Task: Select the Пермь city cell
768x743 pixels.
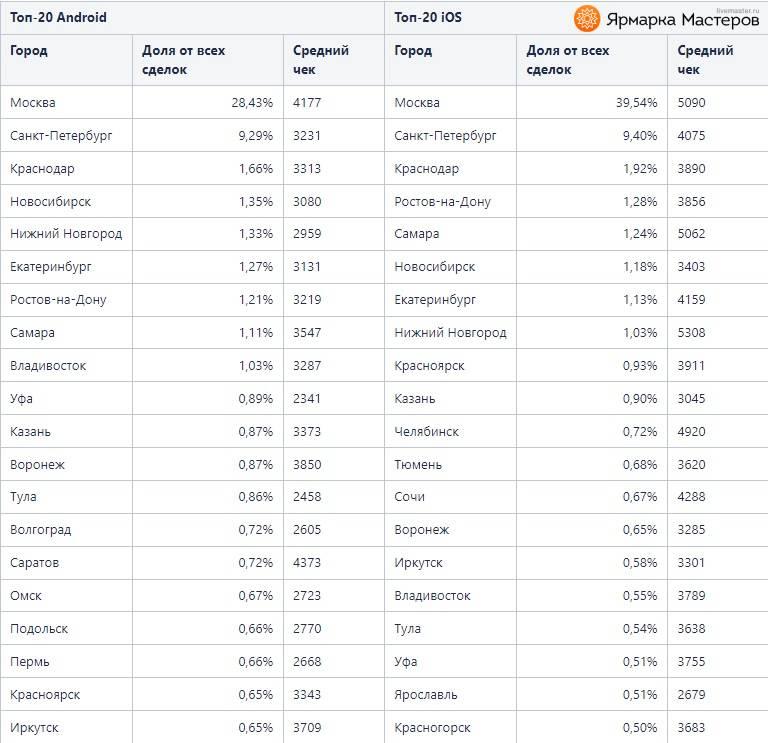Action: [30, 662]
